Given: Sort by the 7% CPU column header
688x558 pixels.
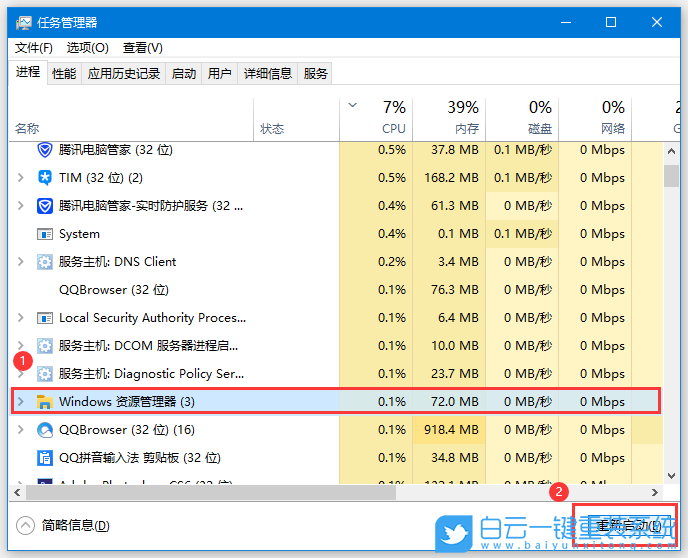Looking at the screenshot, I should [376, 119].
